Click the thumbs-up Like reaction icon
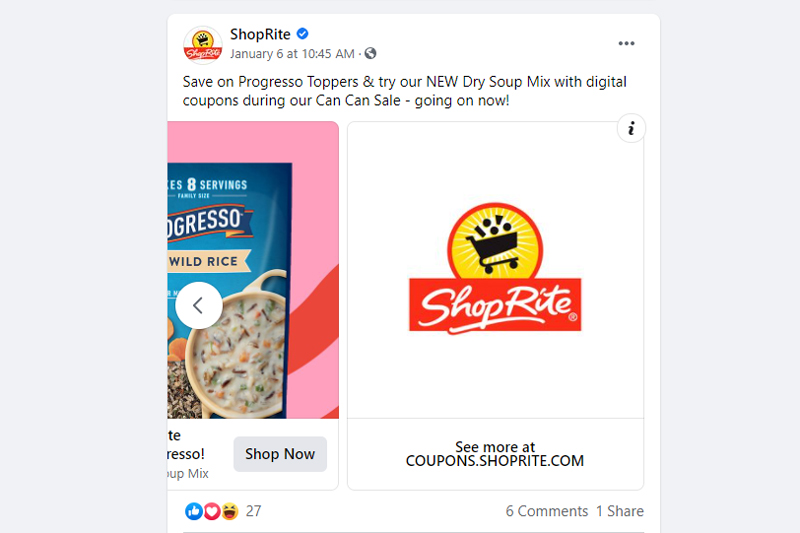The height and width of the screenshot is (533, 800). click(x=194, y=511)
